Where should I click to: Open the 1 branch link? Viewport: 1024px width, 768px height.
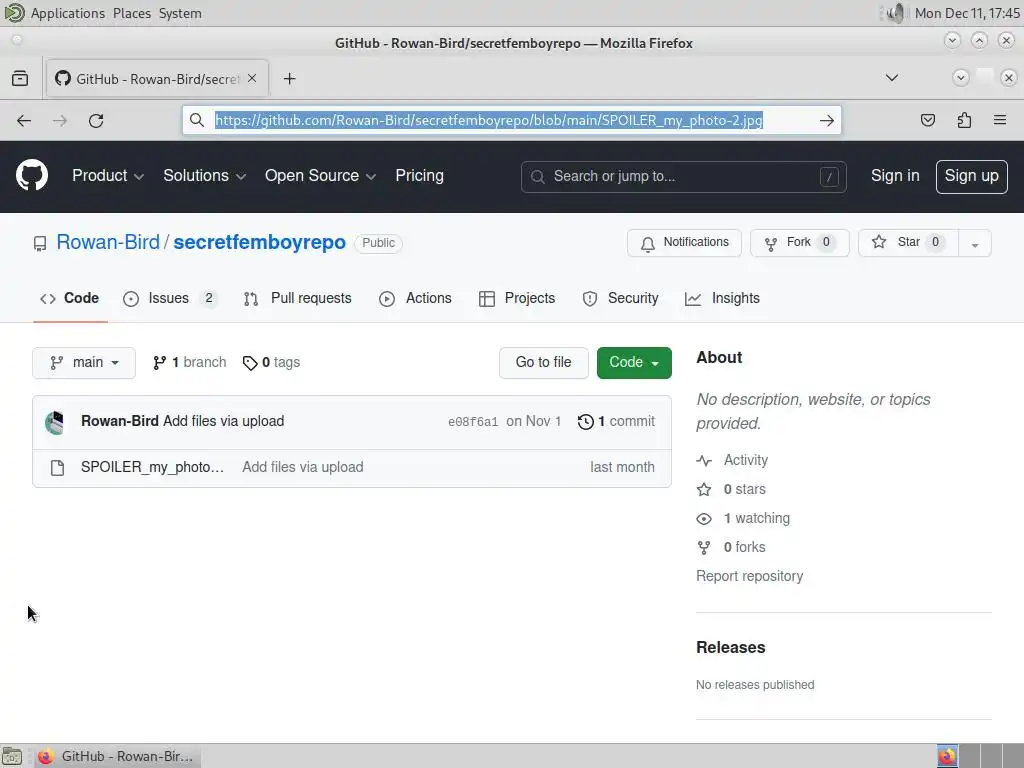189,362
